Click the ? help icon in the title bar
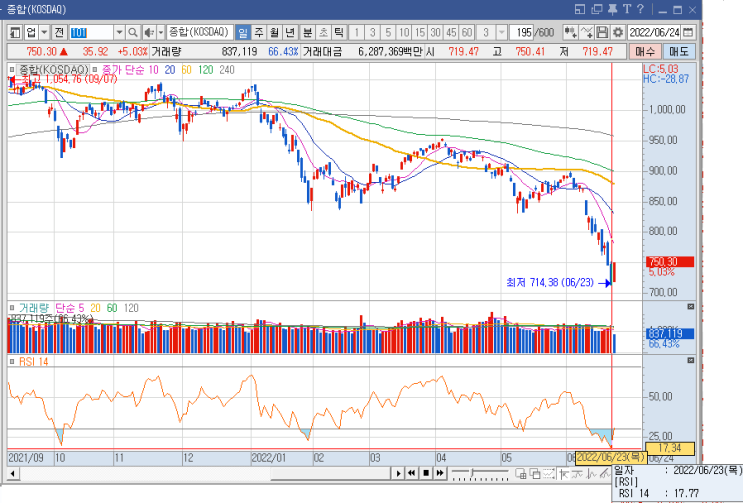The image size is (743, 503). [x=640, y=9]
